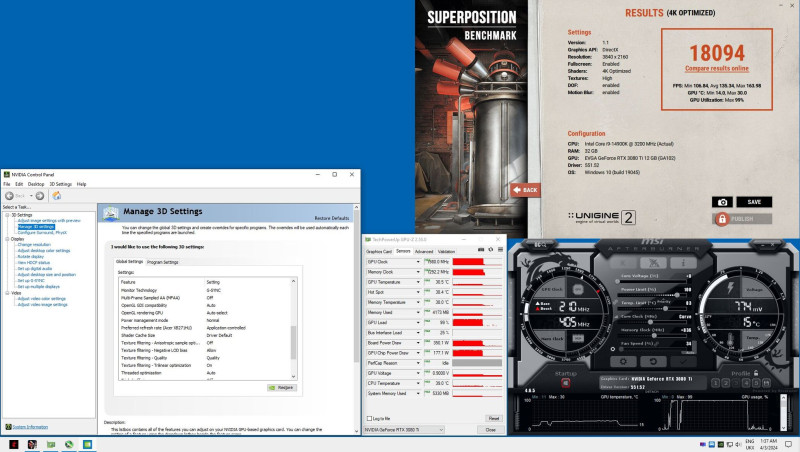Click Afterburner reset settings button
Image resolution: width=800 pixels, height=452 pixels.
[653, 361]
